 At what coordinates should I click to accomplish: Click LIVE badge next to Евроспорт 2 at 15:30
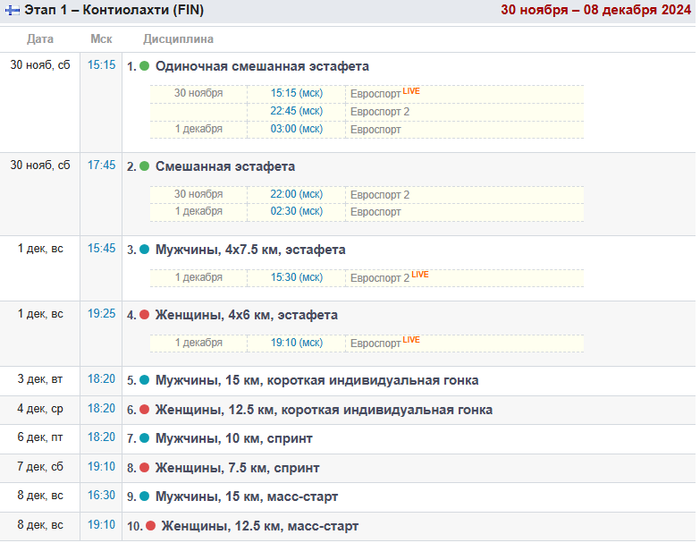[x=420, y=274]
